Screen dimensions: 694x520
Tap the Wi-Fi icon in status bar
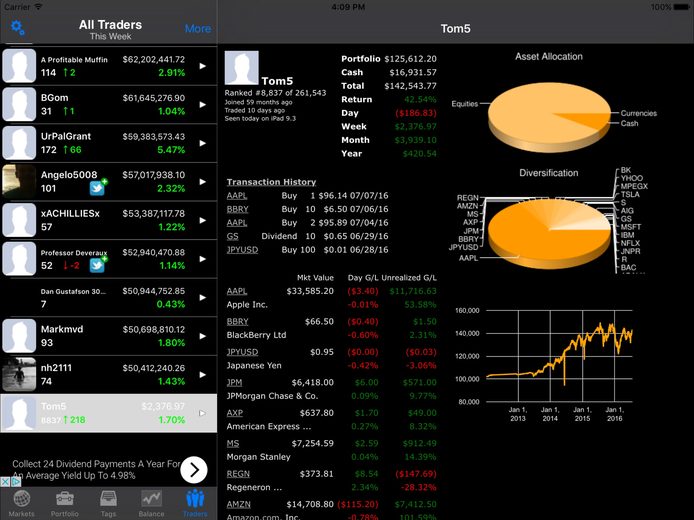click(x=39, y=7)
